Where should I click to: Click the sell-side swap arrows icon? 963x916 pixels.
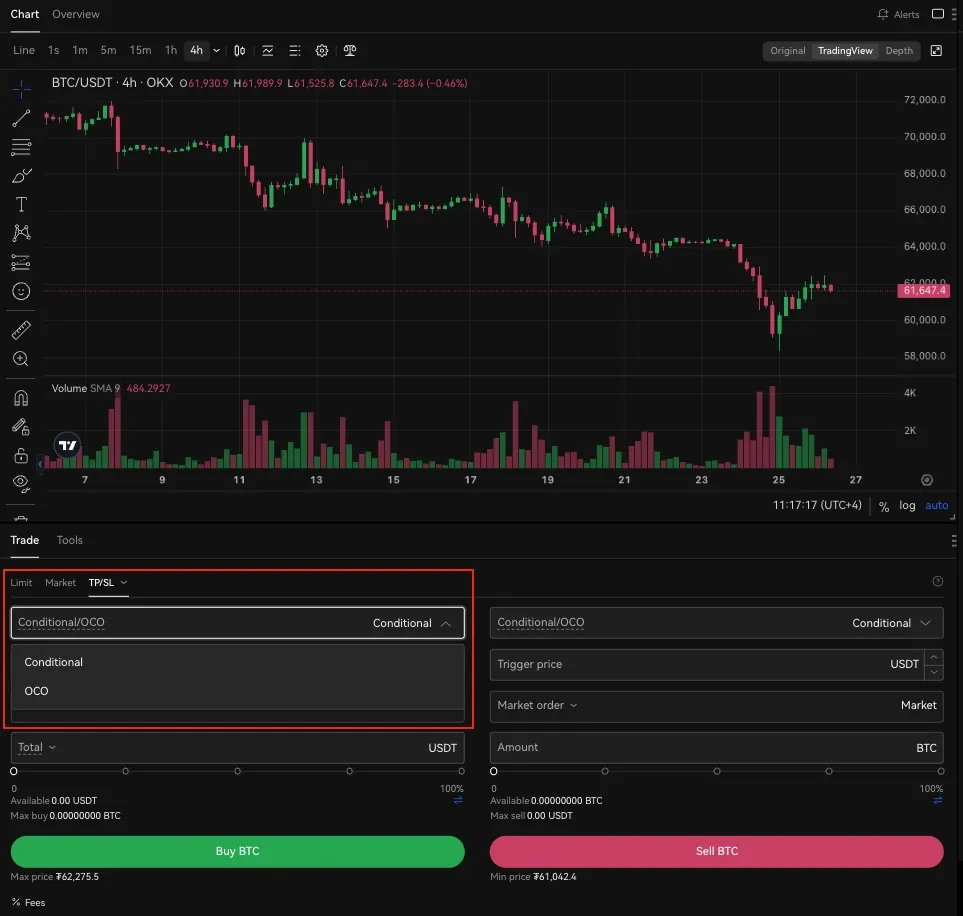pos(937,801)
